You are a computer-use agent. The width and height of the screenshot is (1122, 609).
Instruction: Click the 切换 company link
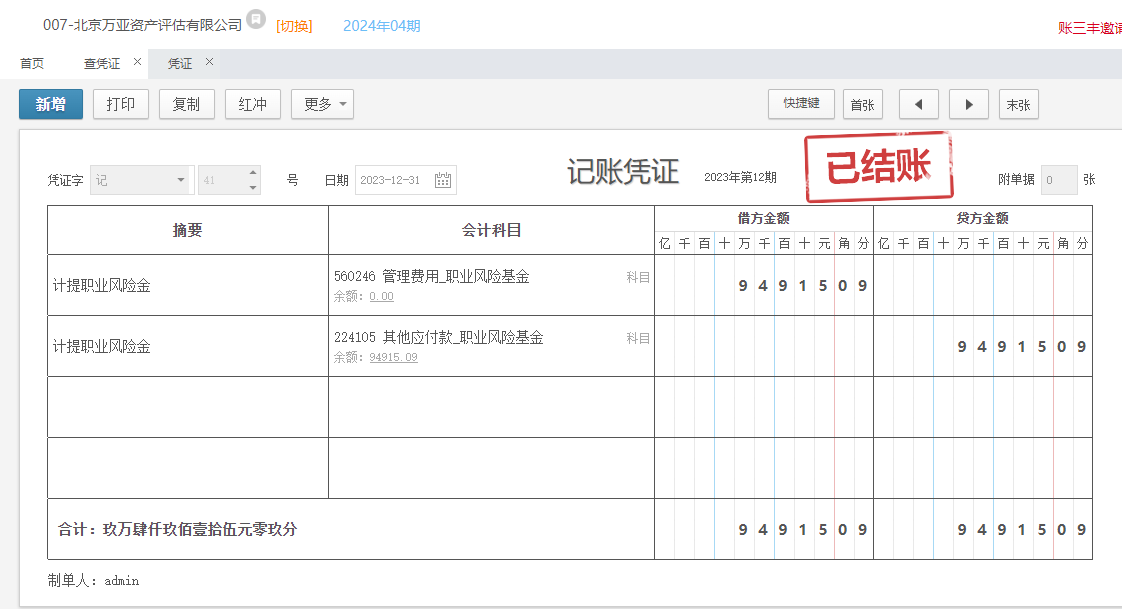tap(294, 26)
